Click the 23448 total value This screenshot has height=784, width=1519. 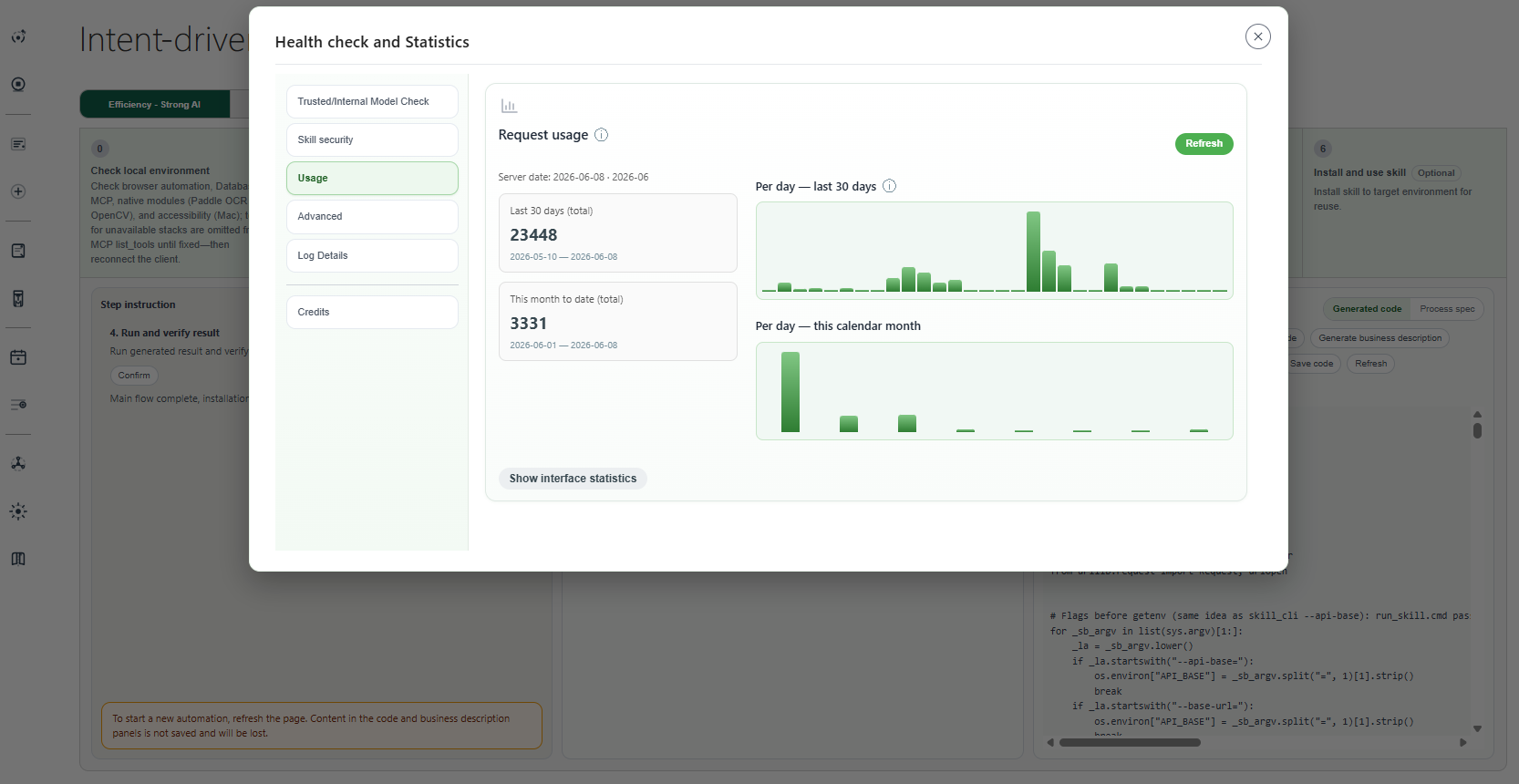click(x=533, y=235)
